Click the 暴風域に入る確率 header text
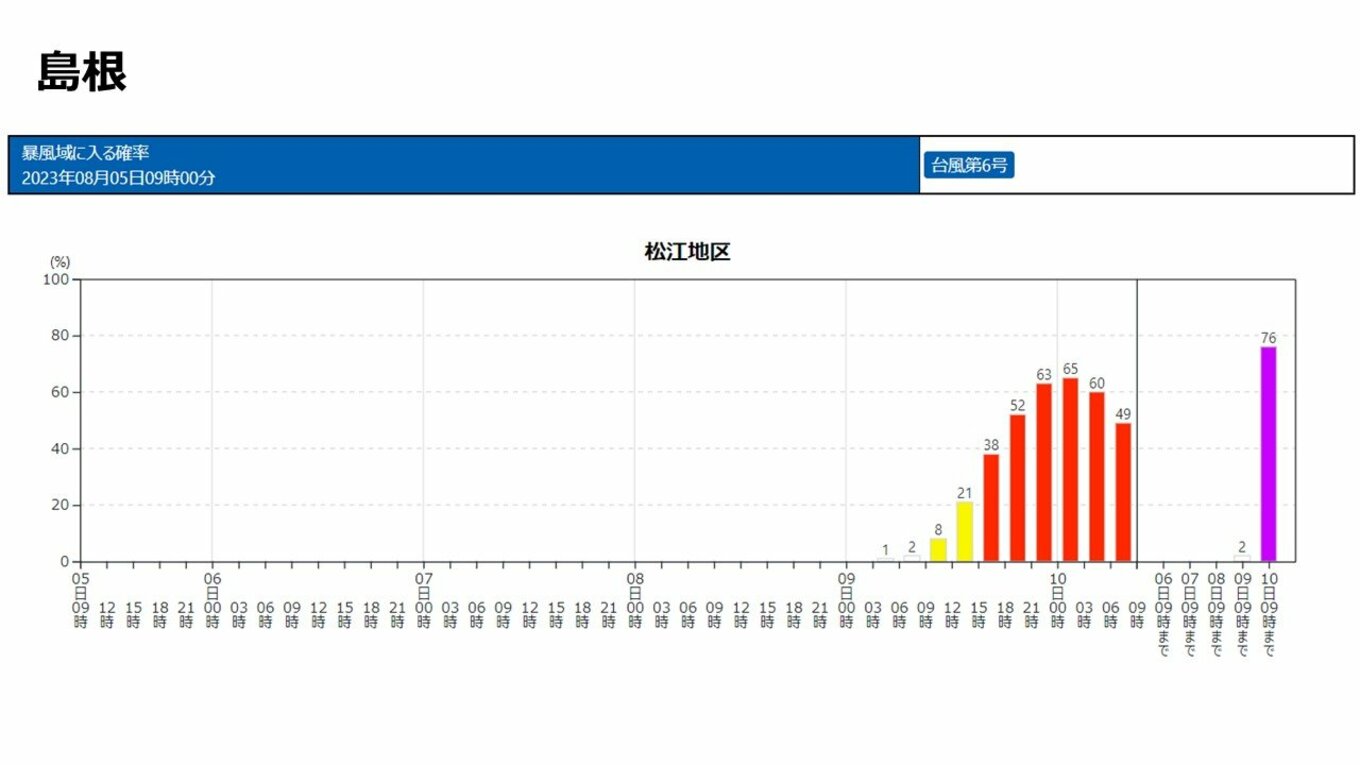This screenshot has width=1360, height=765. point(86,153)
